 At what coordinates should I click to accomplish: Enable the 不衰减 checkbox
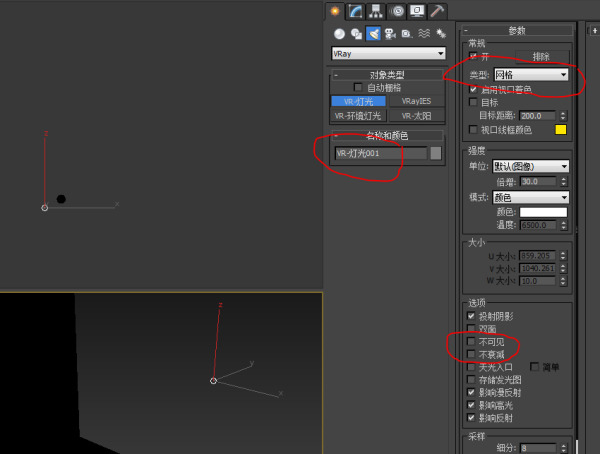click(471, 354)
